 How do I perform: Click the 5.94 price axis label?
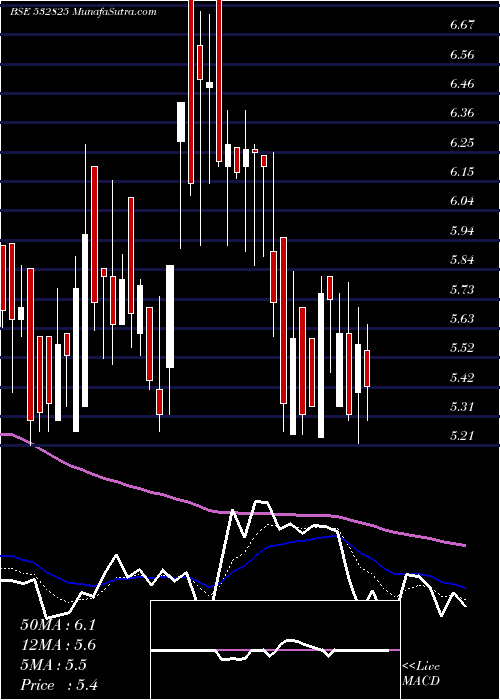point(461,230)
